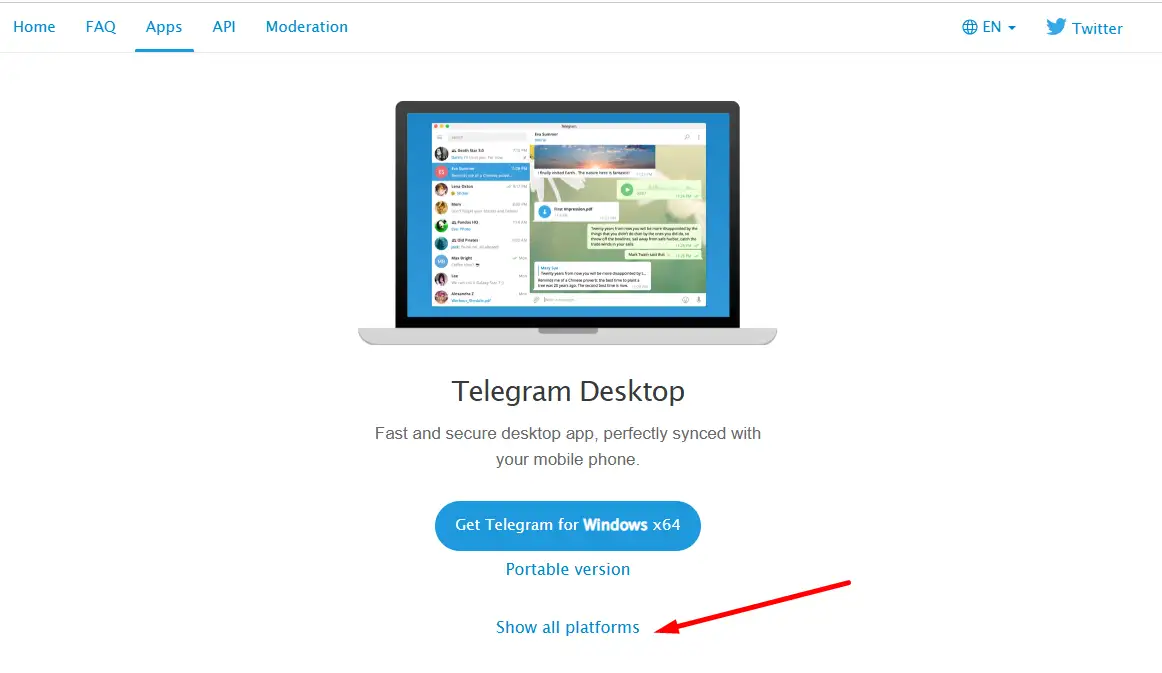Switch to the API tab
The image size is (1162, 673).
tap(224, 27)
